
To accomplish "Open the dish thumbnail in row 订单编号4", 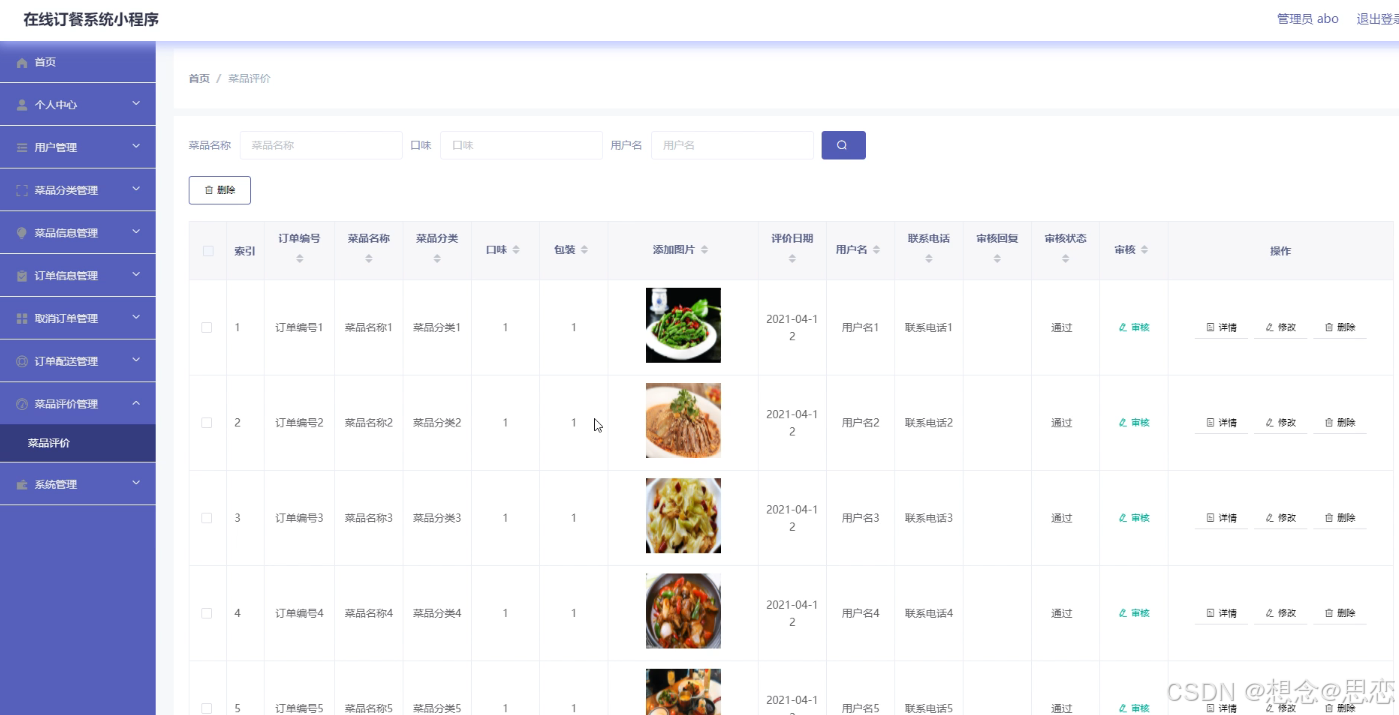I will click(683, 611).
